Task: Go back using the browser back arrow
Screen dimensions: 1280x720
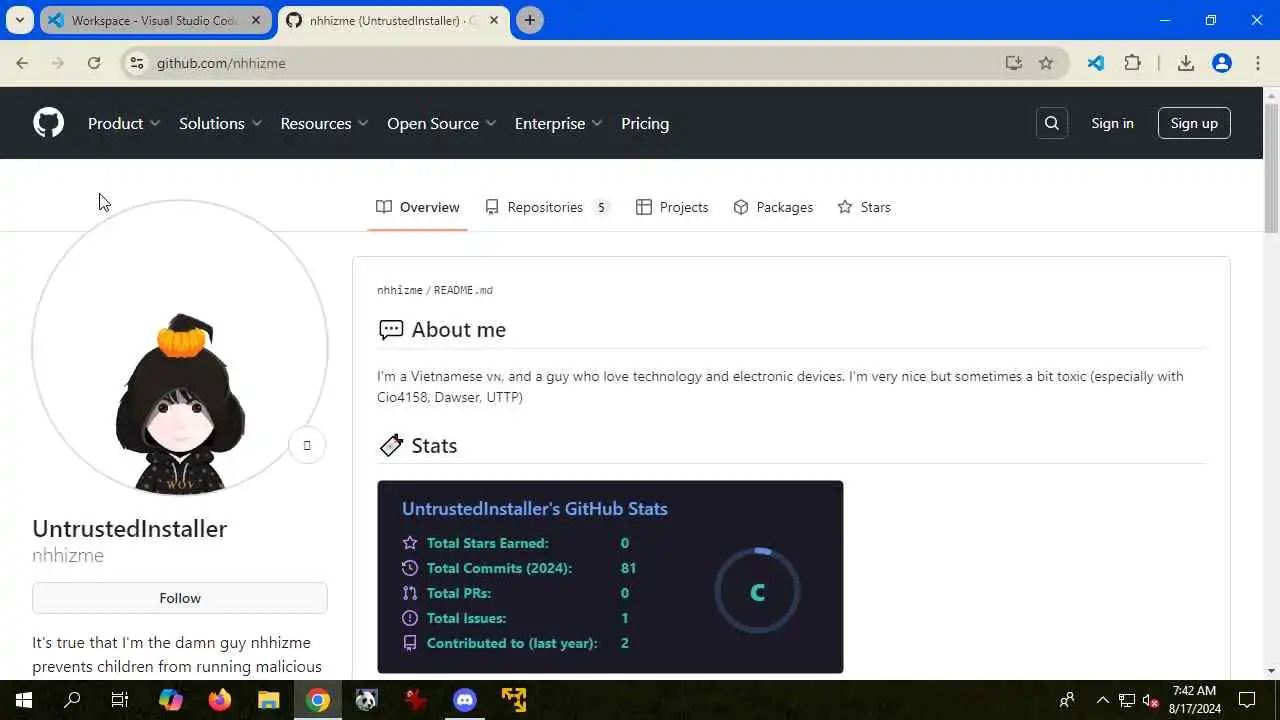Action: coord(22,63)
